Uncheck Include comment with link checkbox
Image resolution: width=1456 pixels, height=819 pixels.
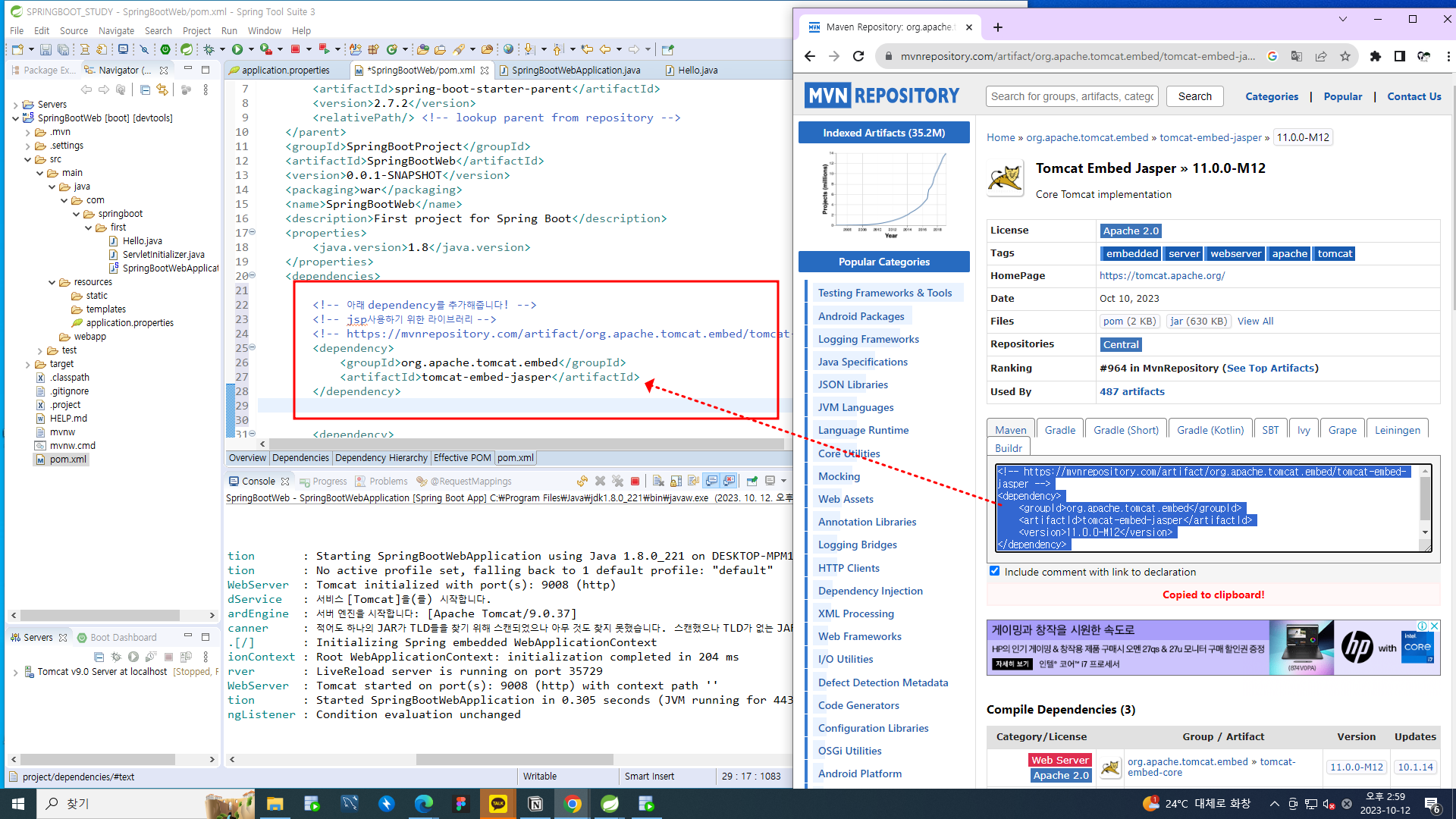coord(994,571)
